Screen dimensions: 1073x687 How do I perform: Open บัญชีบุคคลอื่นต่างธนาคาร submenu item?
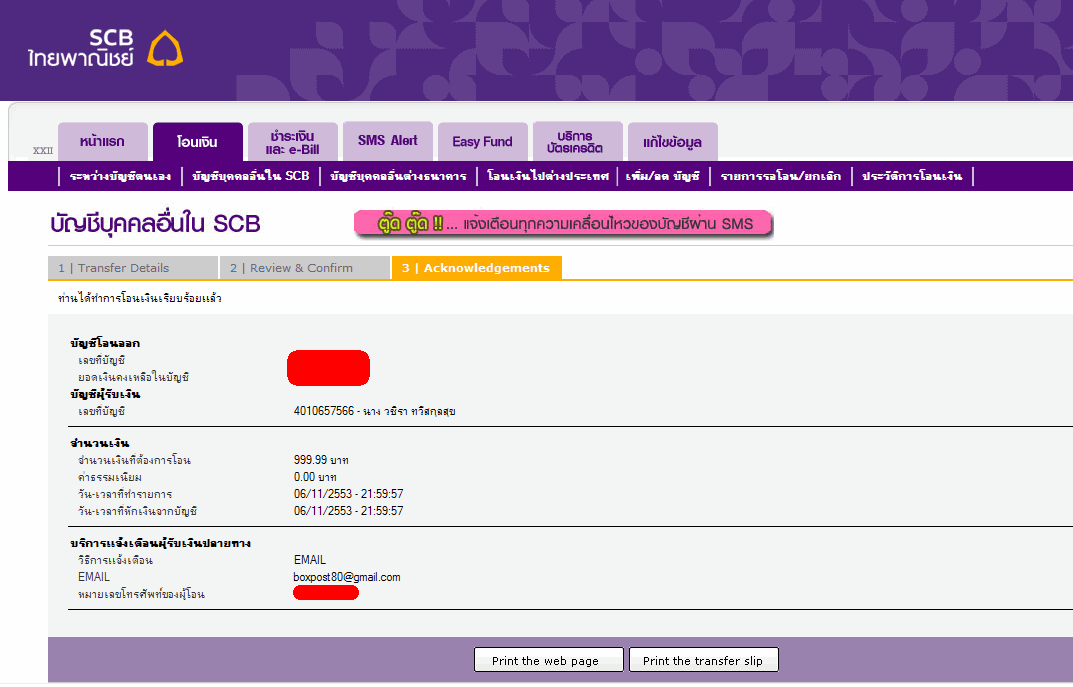click(x=398, y=177)
